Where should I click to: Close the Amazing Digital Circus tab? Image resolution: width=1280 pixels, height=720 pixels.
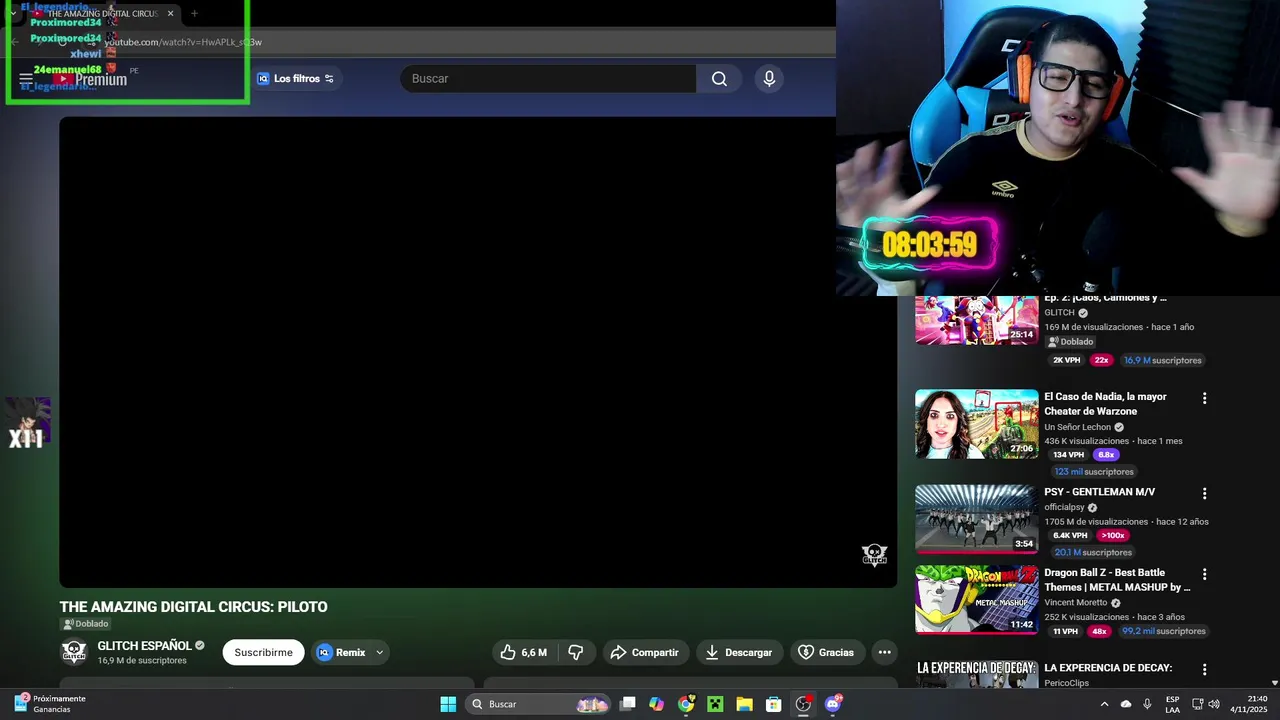170,13
